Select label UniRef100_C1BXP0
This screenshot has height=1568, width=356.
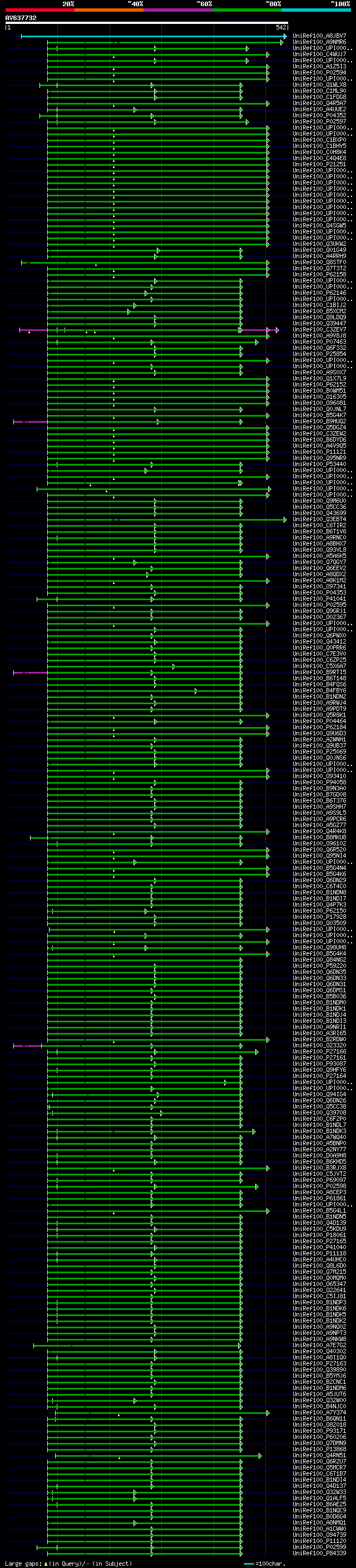click(x=319, y=140)
